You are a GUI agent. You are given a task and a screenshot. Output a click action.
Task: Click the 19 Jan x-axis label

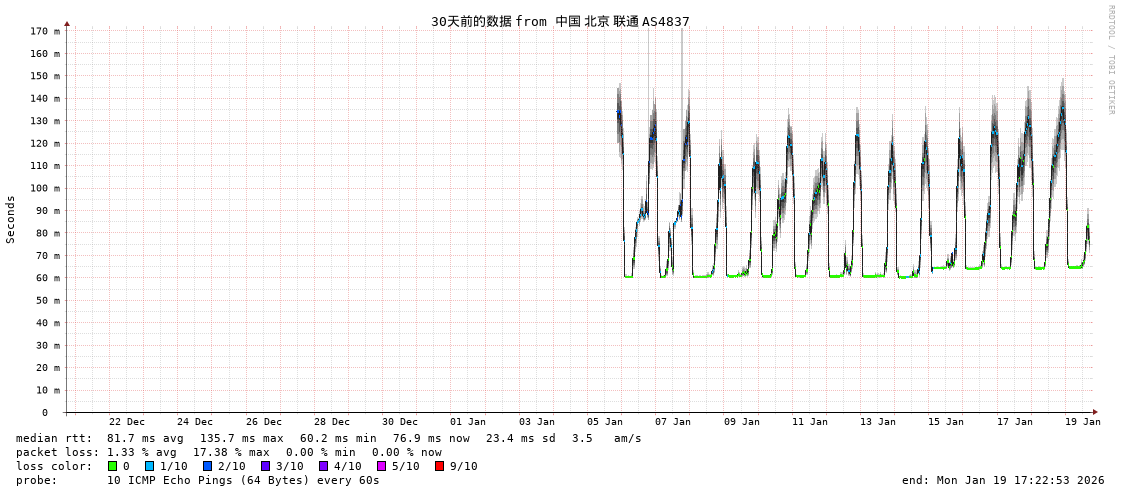pos(1082,422)
